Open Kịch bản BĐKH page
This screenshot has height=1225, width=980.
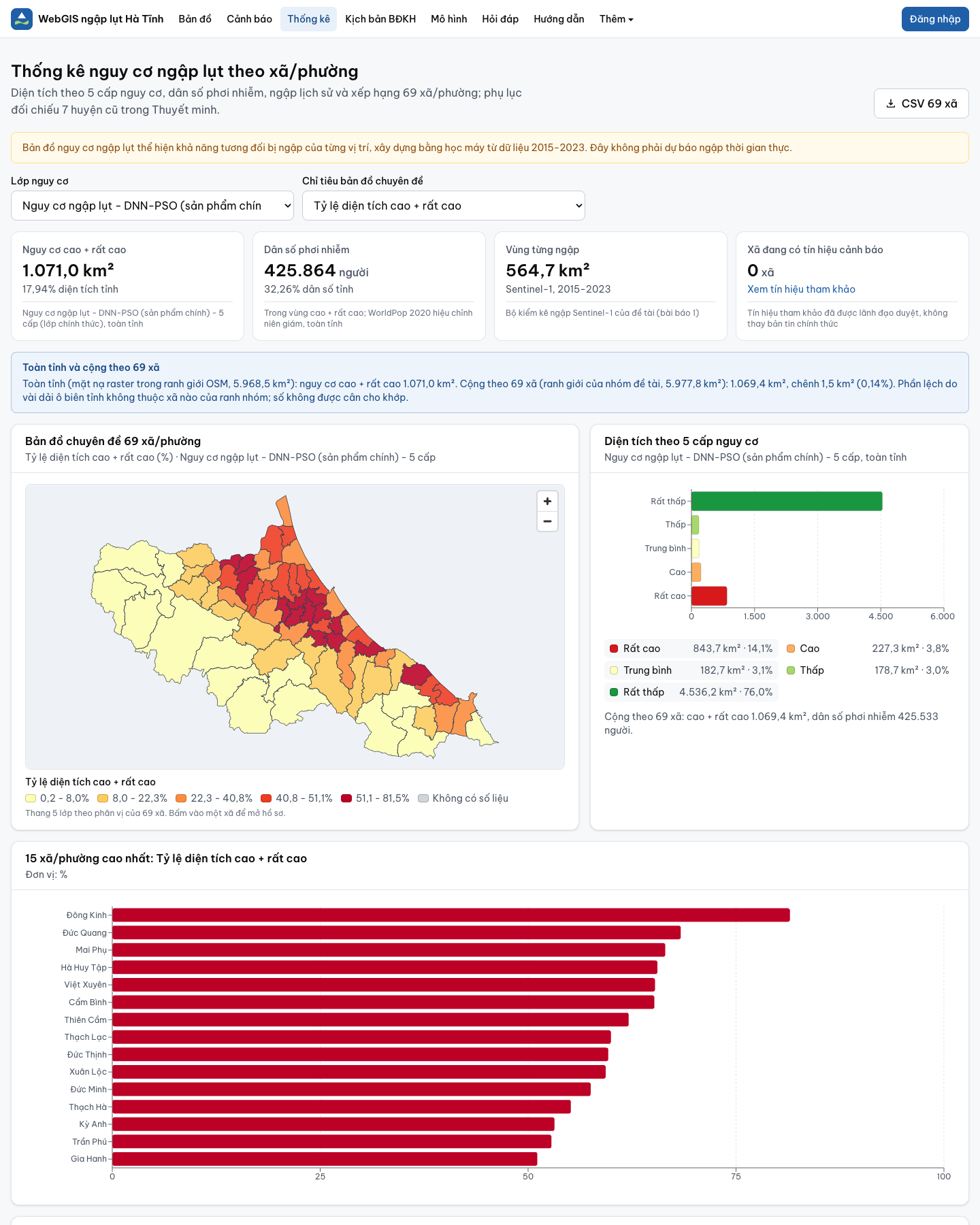(x=380, y=19)
